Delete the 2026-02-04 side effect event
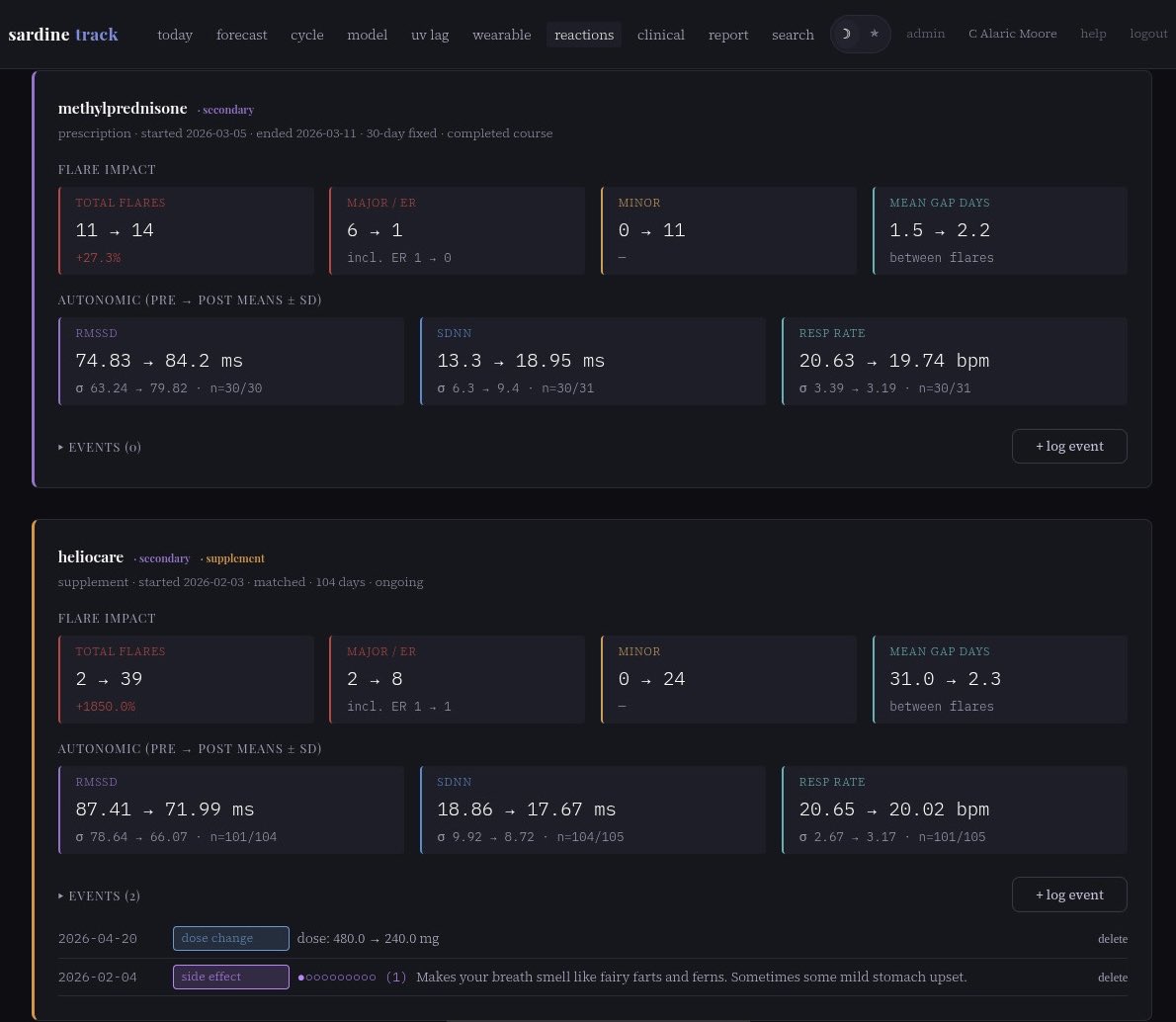The width and height of the screenshot is (1176, 1022). click(x=1112, y=977)
